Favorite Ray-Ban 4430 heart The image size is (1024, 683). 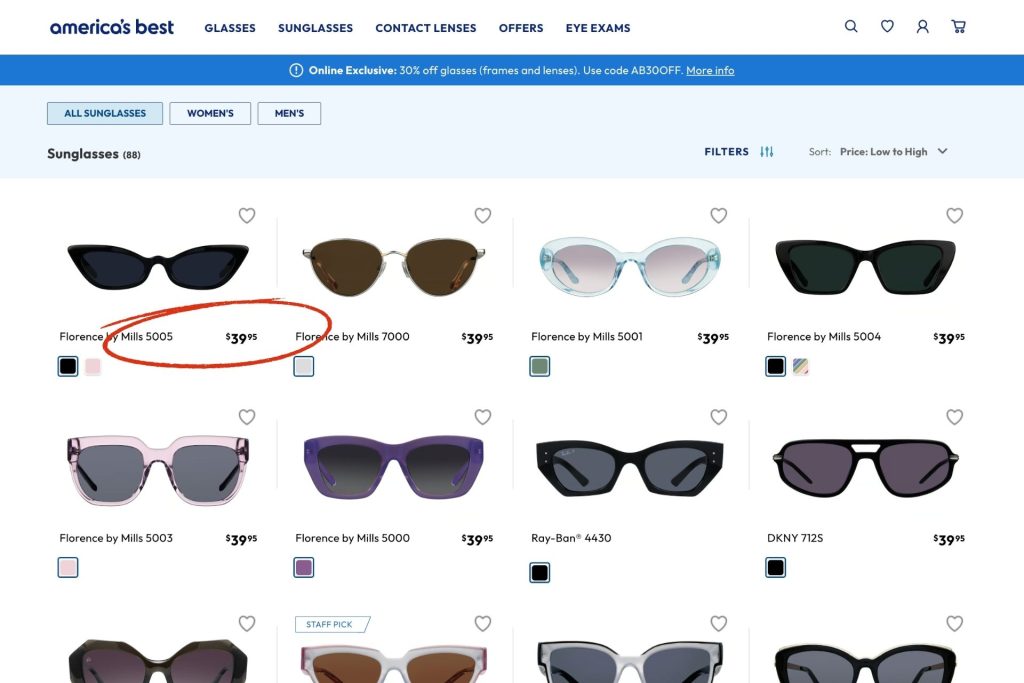click(718, 417)
